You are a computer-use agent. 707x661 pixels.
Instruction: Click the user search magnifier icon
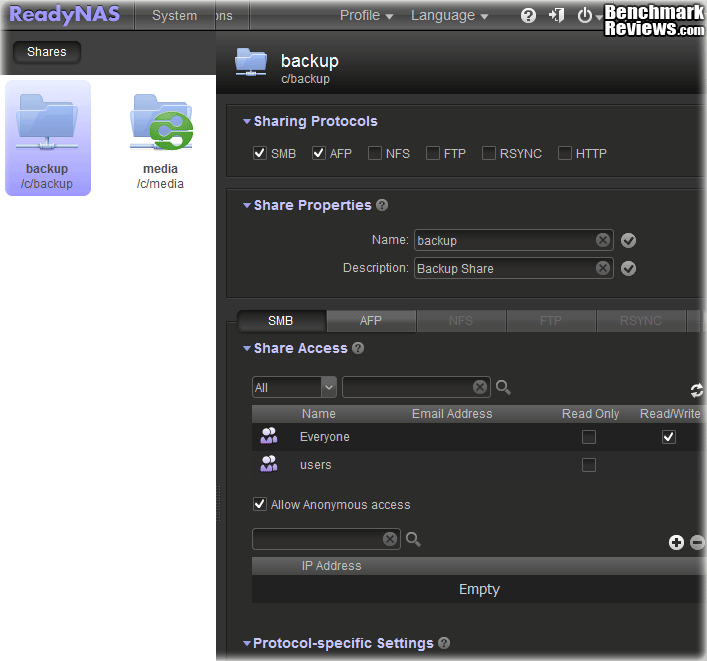(x=503, y=387)
